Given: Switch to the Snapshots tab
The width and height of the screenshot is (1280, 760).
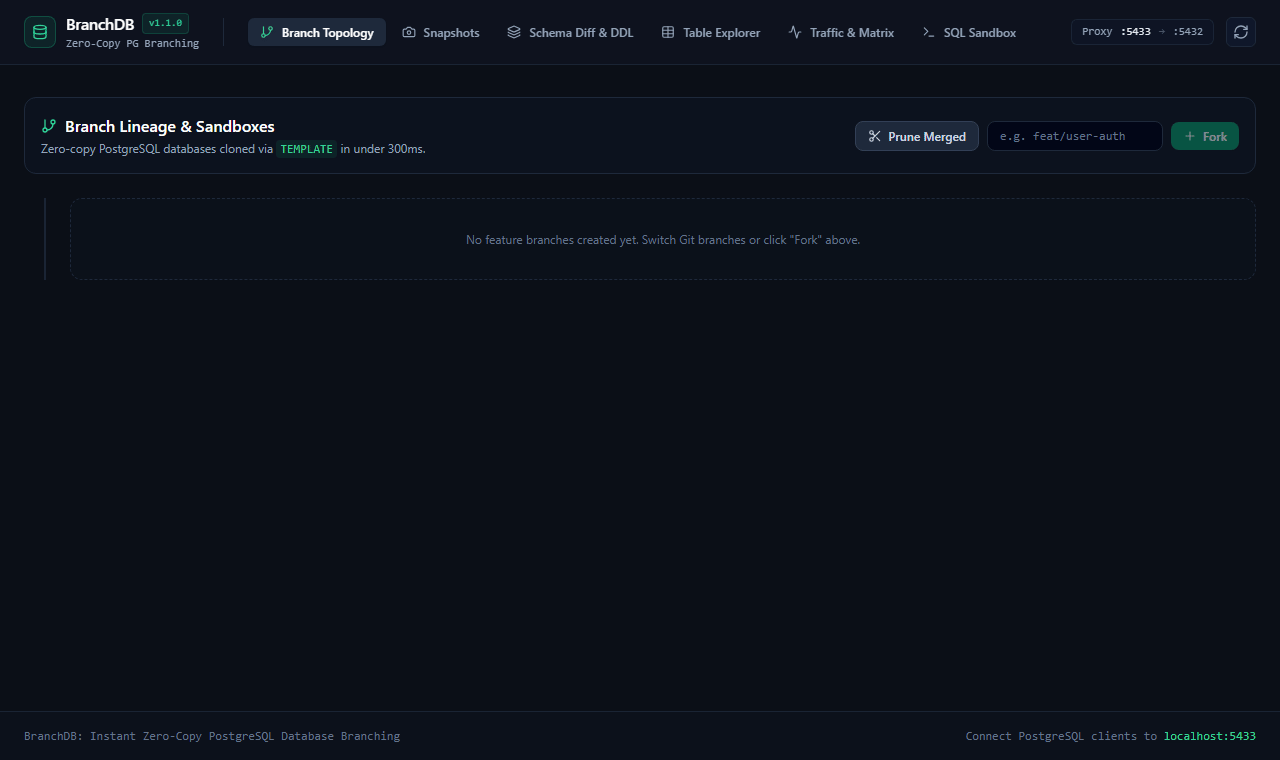Looking at the screenshot, I should click(441, 32).
